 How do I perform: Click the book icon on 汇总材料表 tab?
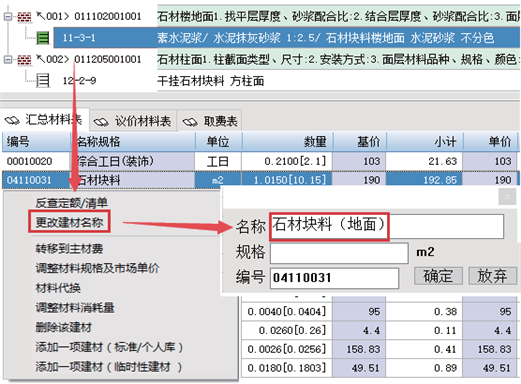click(x=12, y=120)
